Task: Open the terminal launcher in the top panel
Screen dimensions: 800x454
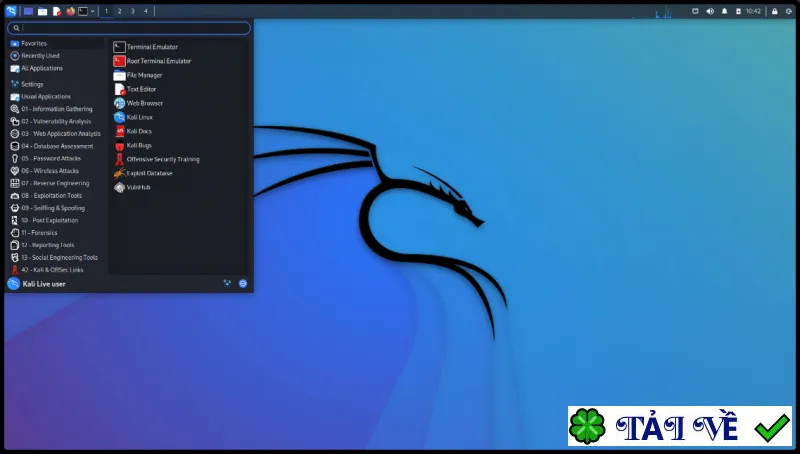Action: point(83,11)
